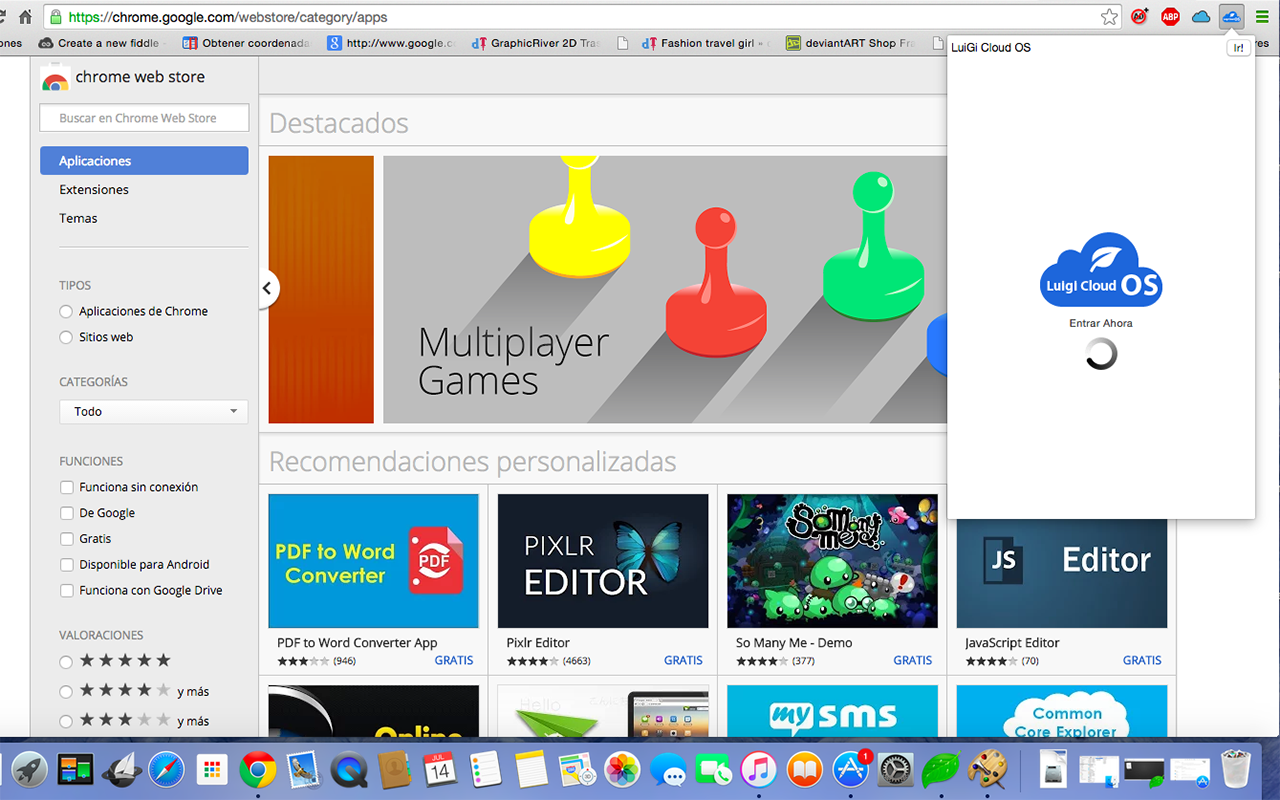Open the Reminders app in the dock
Image resolution: width=1280 pixels, height=800 pixels.
(486, 770)
